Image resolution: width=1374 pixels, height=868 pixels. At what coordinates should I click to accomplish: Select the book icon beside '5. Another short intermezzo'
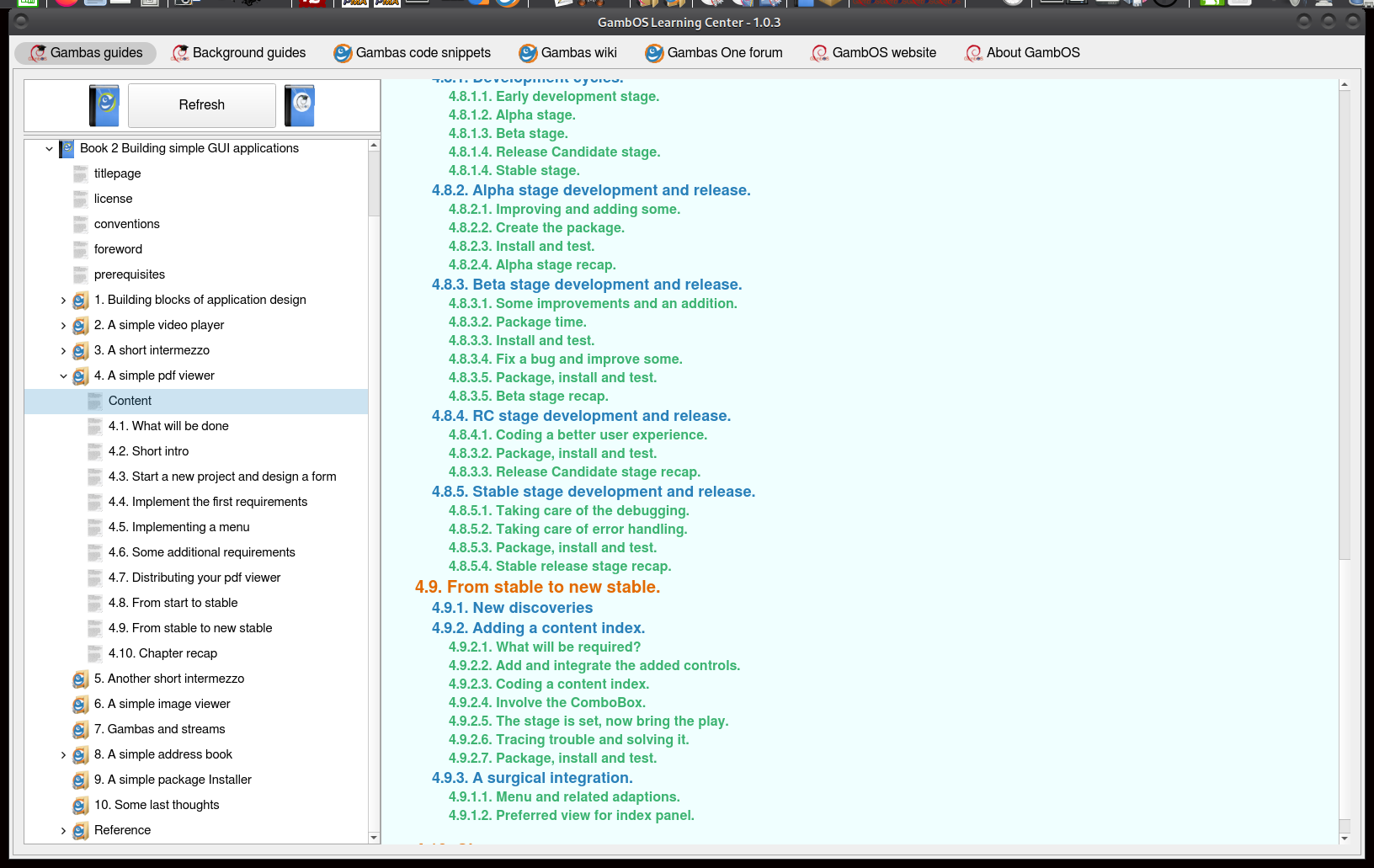click(x=81, y=679)
